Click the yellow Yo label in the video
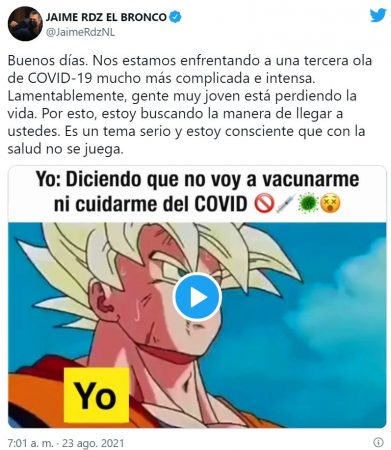This screenshot has height=450, width=391. coord(96,395)
